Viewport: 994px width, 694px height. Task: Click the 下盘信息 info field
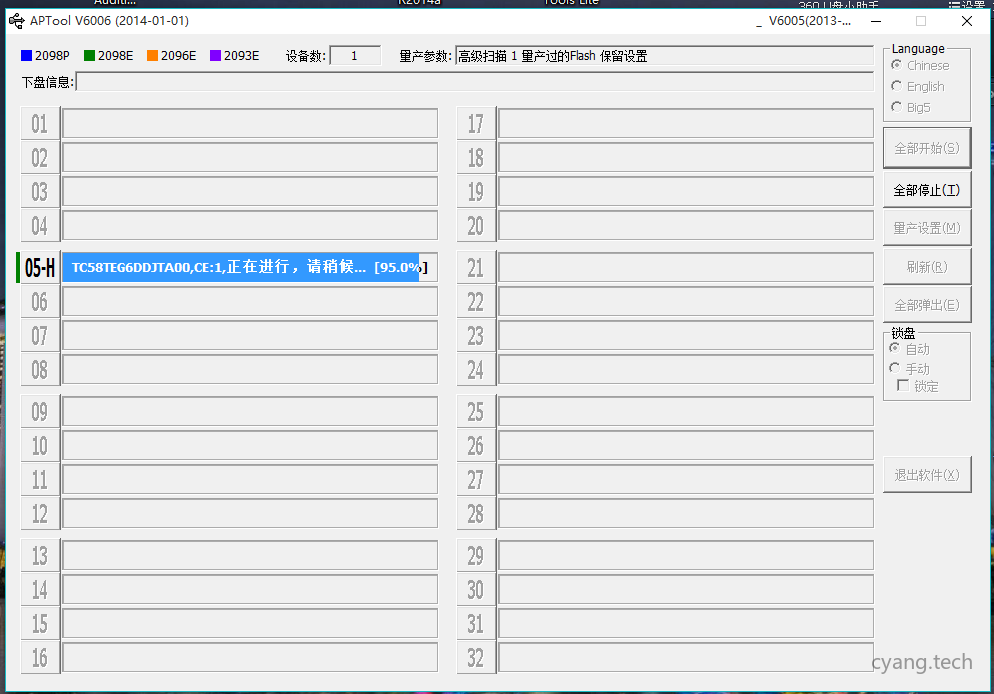[474, 82]
